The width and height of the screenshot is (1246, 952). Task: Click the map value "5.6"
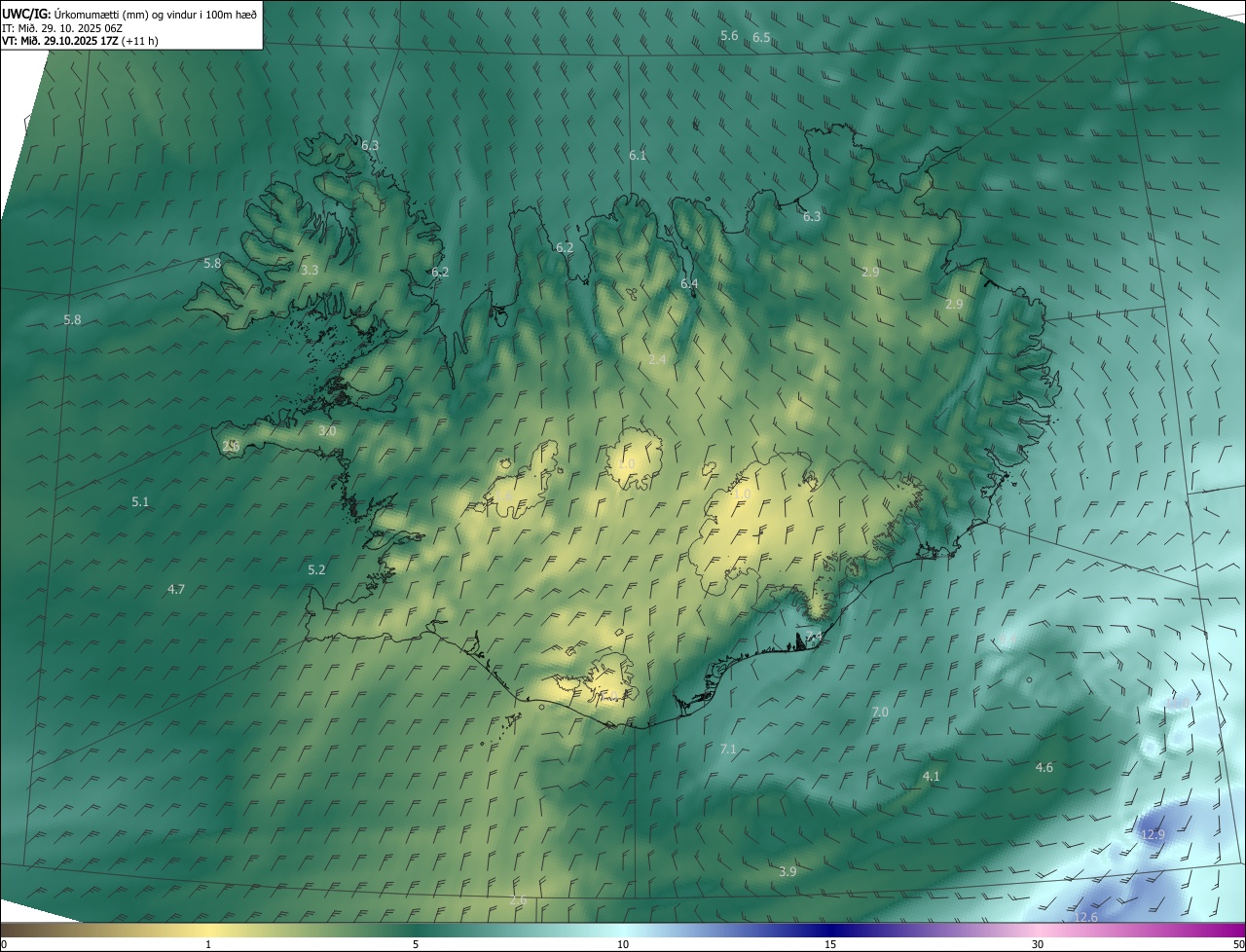[x=729, y=35]
